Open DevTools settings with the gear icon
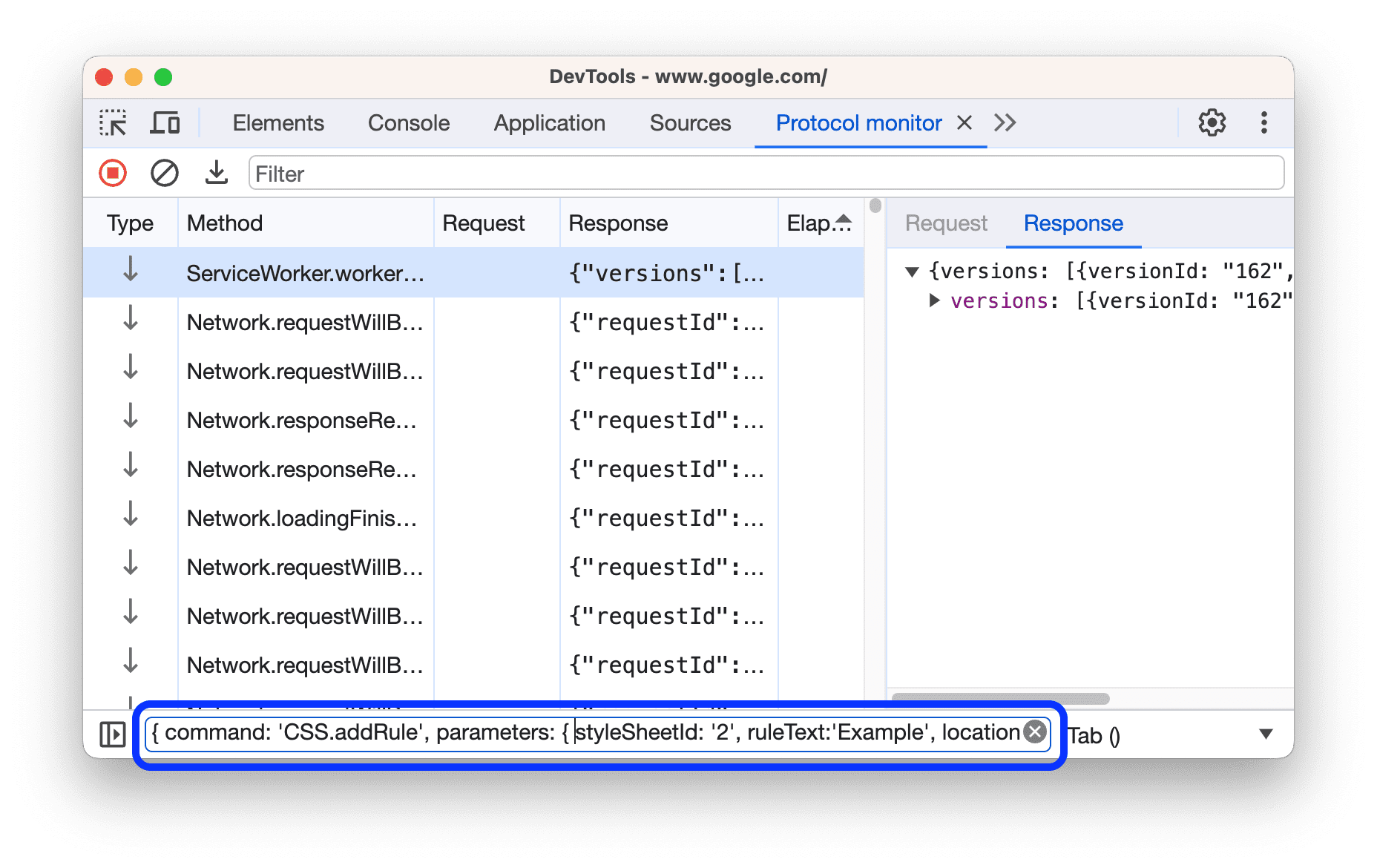Screen dimensions: 1377x868 pos(1212,122)
